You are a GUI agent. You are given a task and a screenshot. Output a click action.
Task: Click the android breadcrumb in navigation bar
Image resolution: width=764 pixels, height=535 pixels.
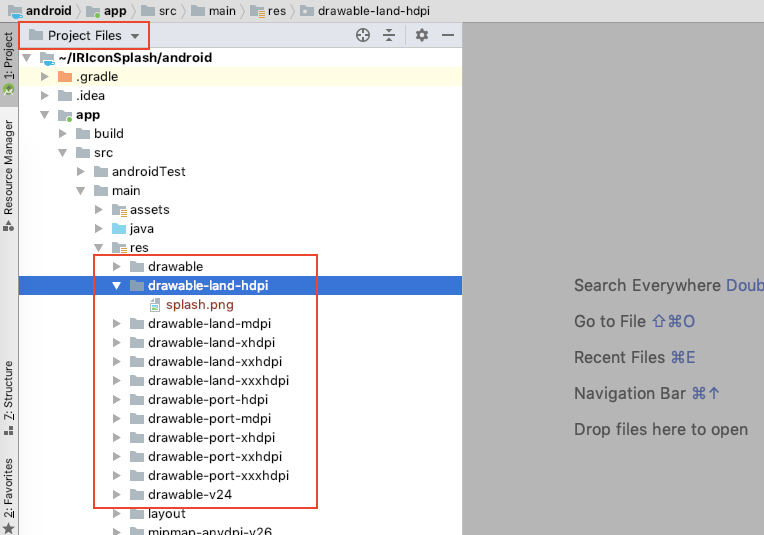click(x=40, y=11)
